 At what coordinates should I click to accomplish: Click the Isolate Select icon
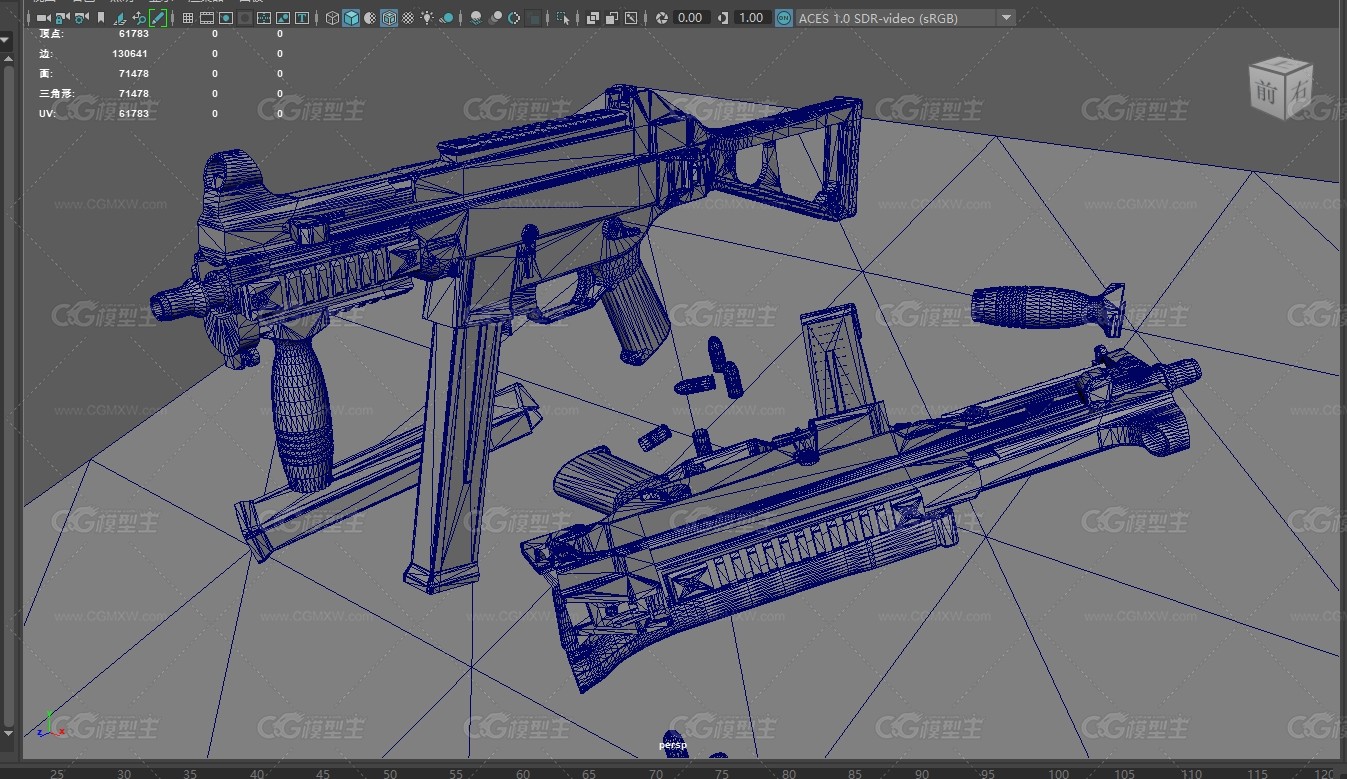pos(563,18)
